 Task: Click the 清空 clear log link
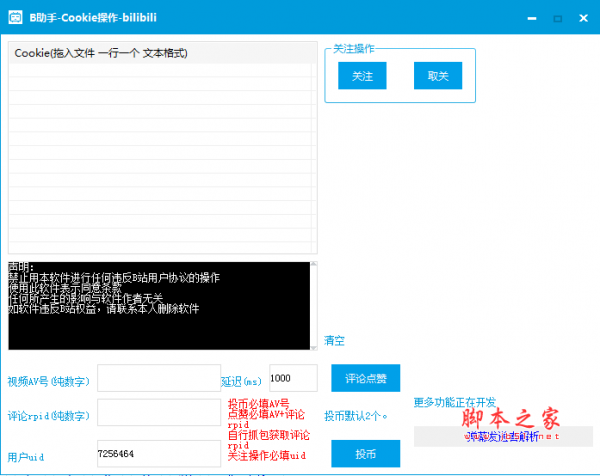click(x=334, y=340)
